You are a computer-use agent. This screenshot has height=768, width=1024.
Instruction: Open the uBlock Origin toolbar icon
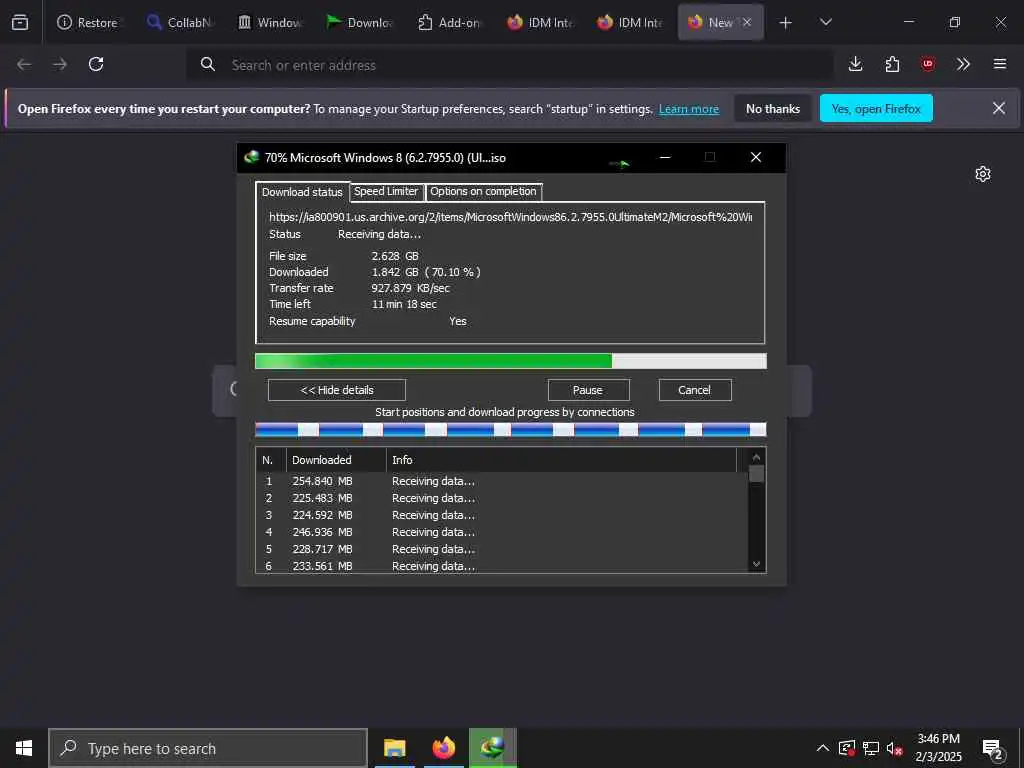928,64
